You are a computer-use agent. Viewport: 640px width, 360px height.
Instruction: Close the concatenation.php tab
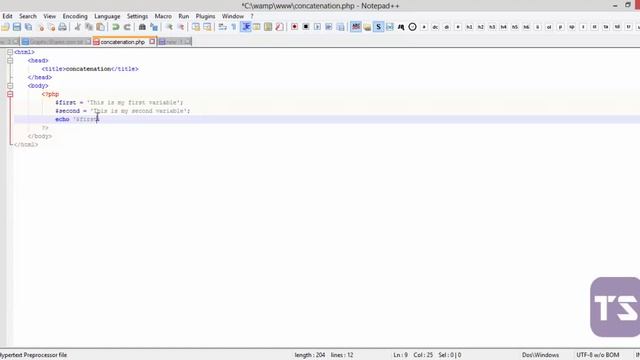pyautogui.click(x=152, y=42)
